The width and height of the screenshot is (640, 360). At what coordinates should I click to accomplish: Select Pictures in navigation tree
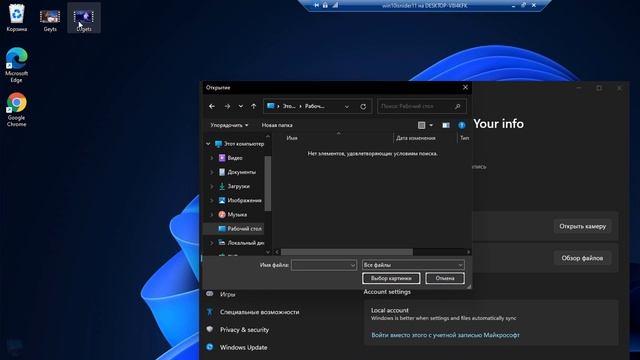coord(240,200)
